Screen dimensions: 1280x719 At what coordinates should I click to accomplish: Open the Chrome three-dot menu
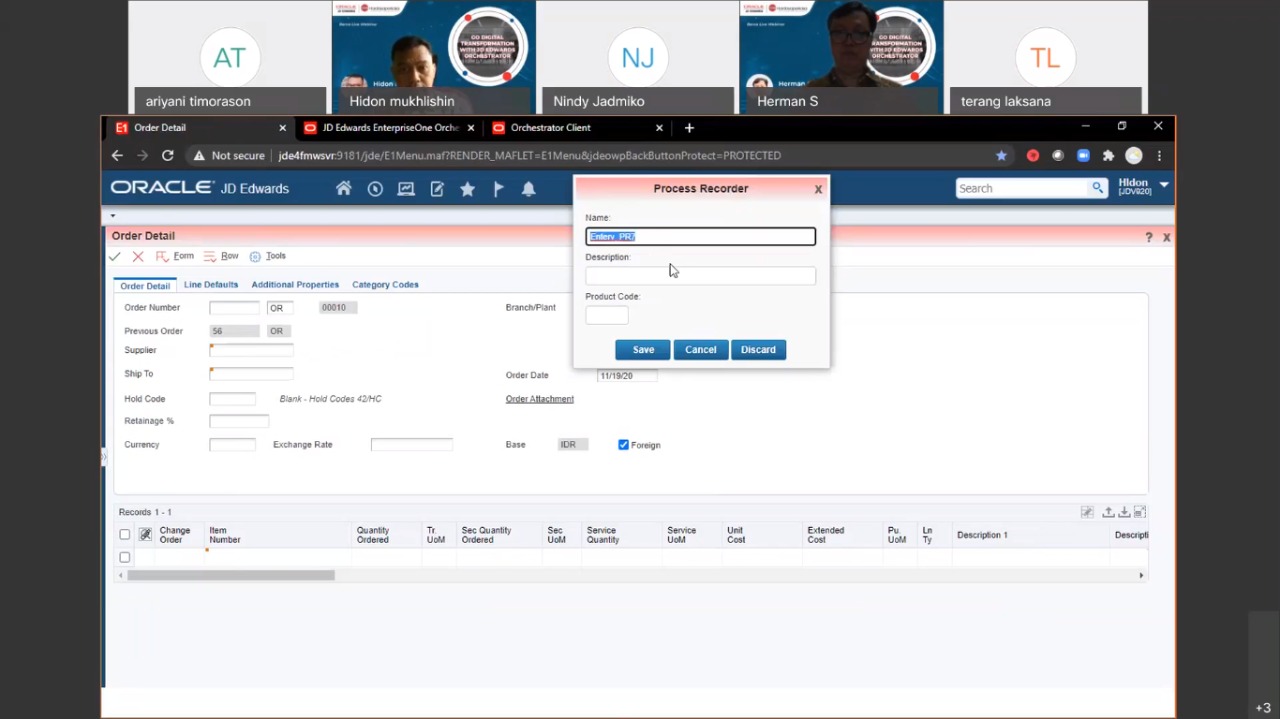[x=1159, y=156]
